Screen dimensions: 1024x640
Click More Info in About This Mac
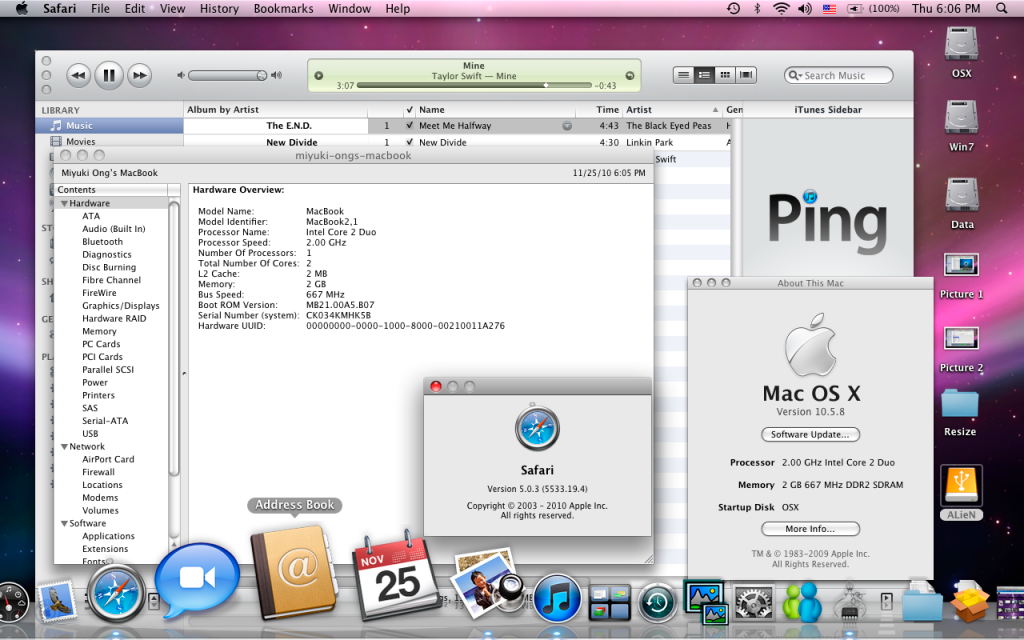tap(810, 529)
